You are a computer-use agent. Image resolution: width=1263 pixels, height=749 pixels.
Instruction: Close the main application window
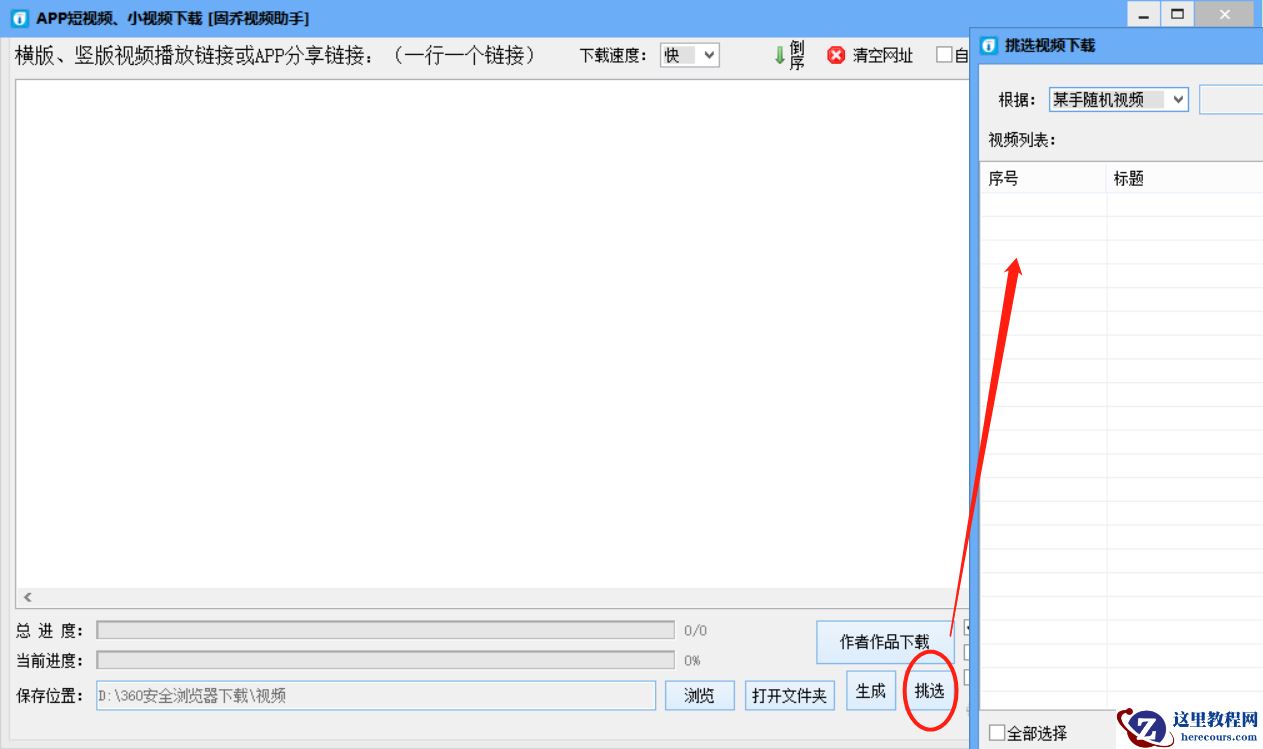[1225, 15]
